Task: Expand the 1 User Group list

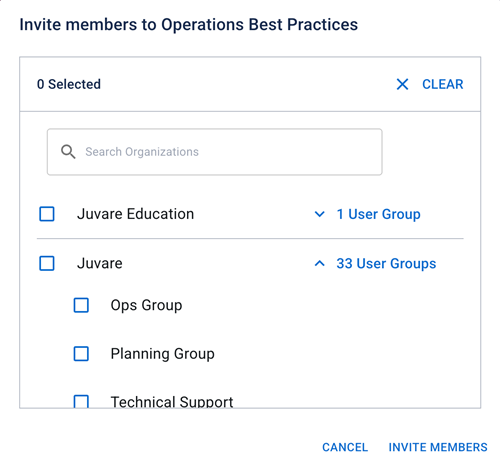Action: [x=378, y=214]
